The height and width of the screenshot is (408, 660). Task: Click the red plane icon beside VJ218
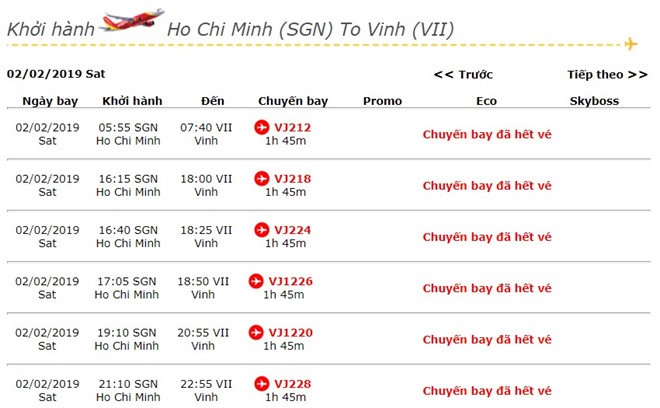pos(262,179)
